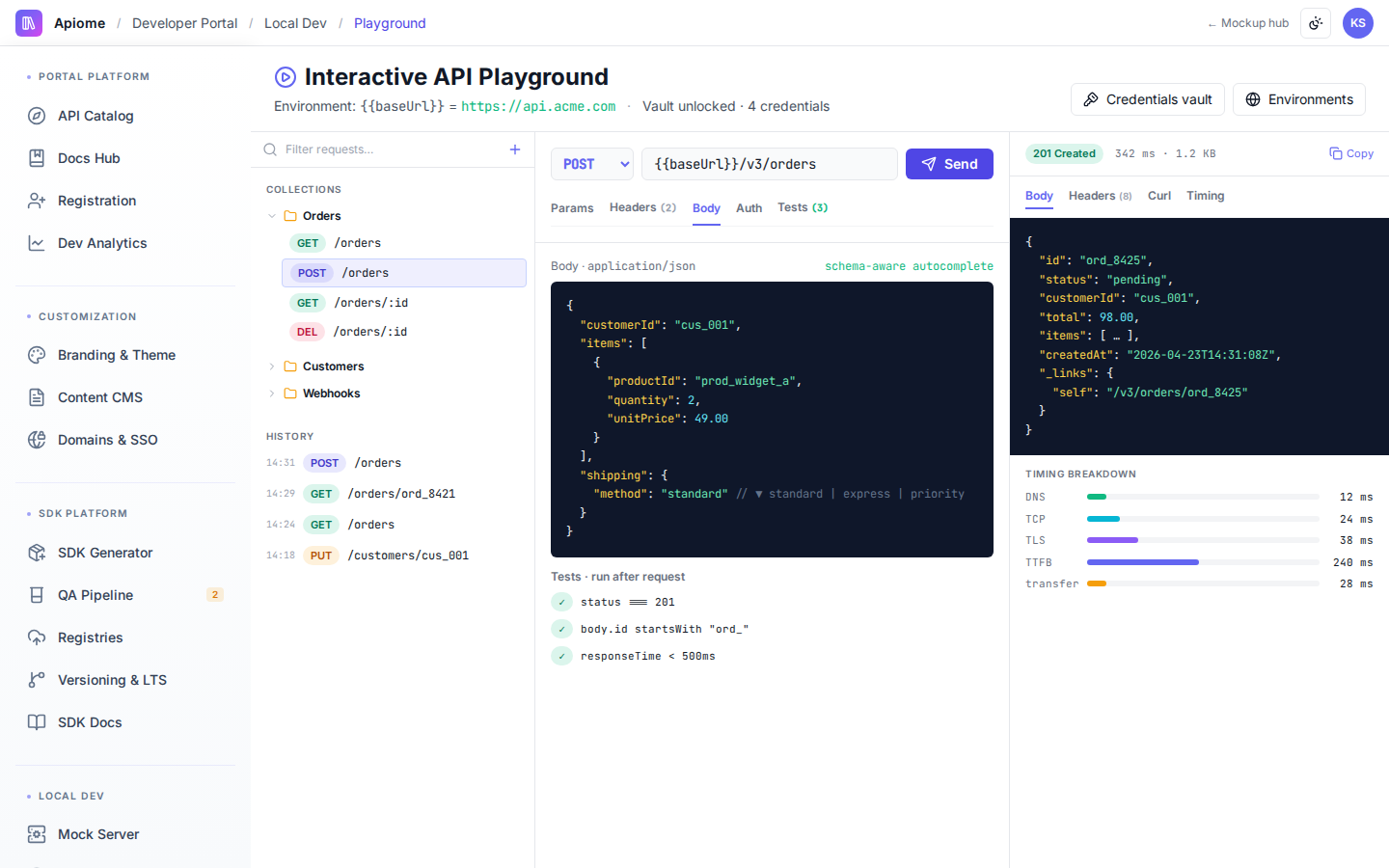1389x868 pixels.
Task: Select DEL /orders/:id request
Action: (x=404, y=332)
